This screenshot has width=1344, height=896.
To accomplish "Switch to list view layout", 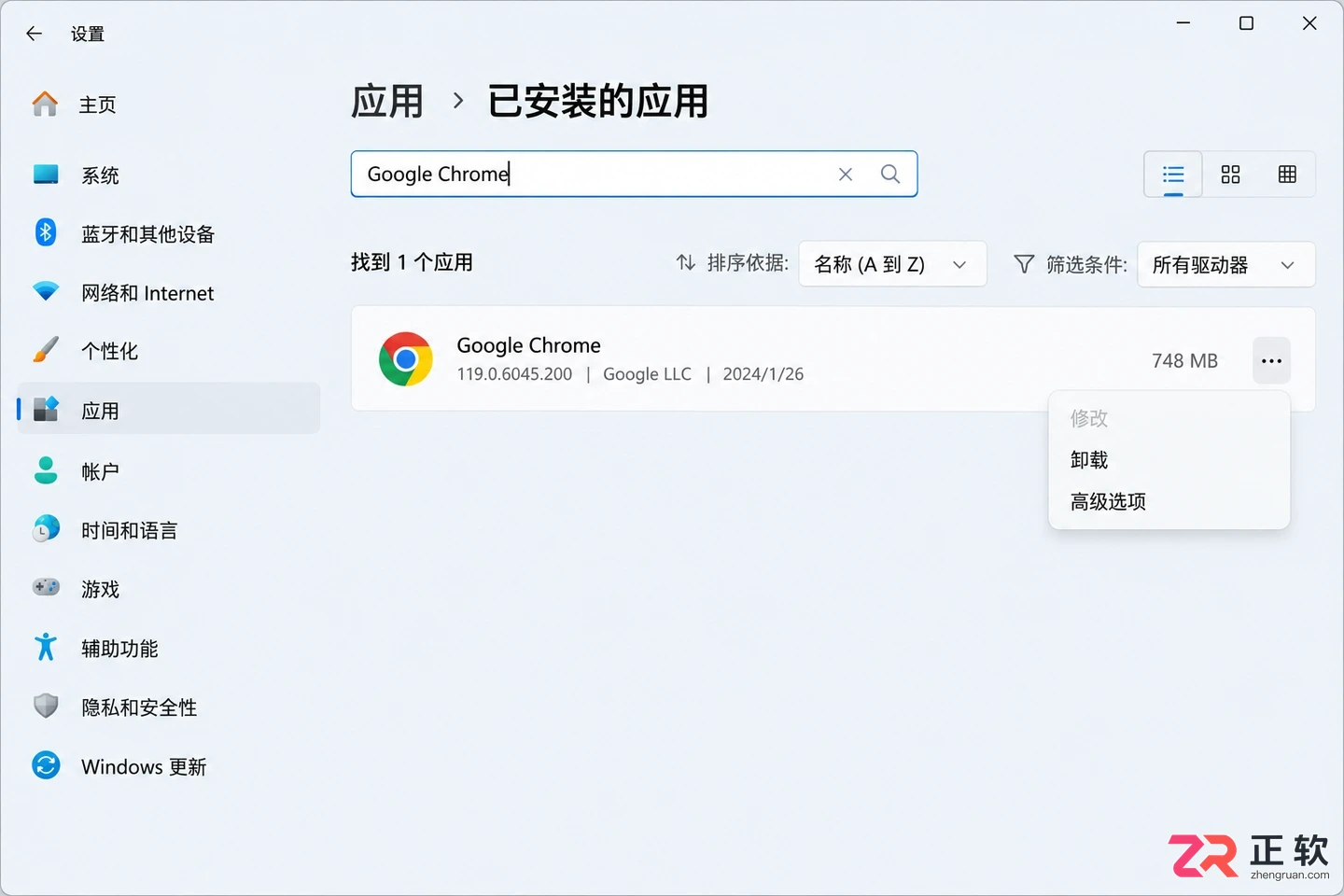I will coord(1173,175).
